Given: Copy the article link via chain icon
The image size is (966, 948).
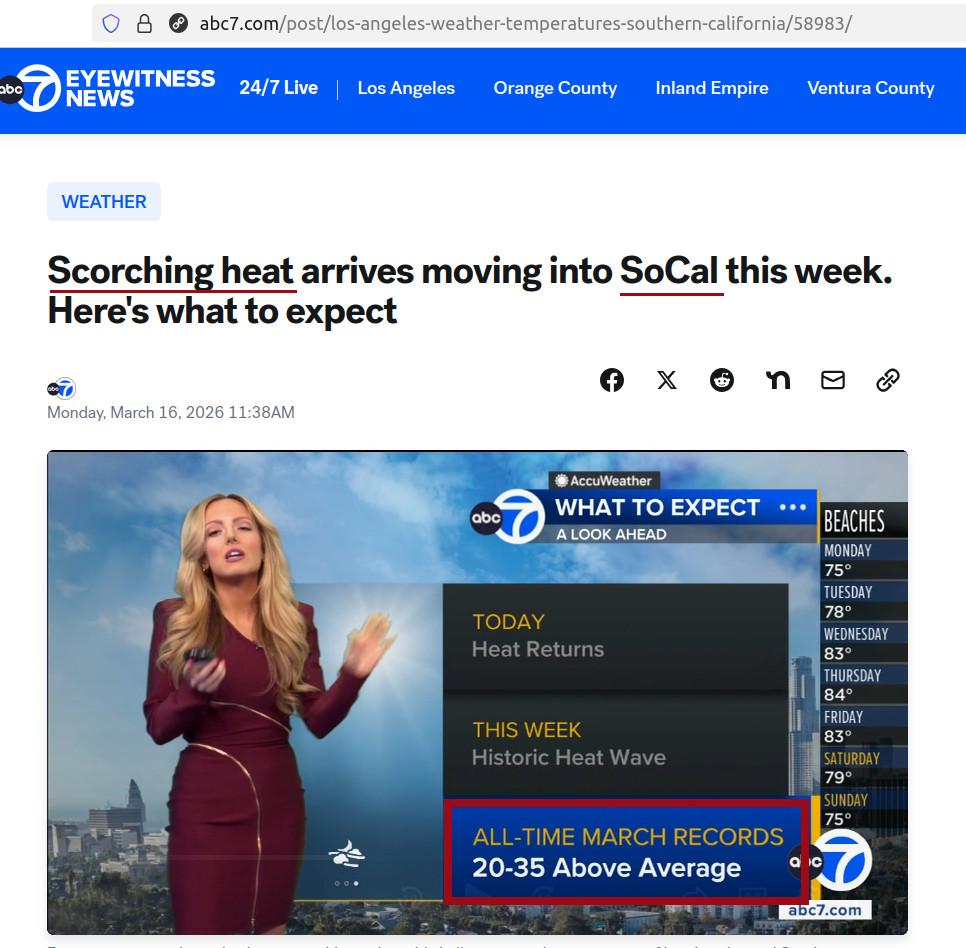Looking at the screenshot, I should coord(888,380).
